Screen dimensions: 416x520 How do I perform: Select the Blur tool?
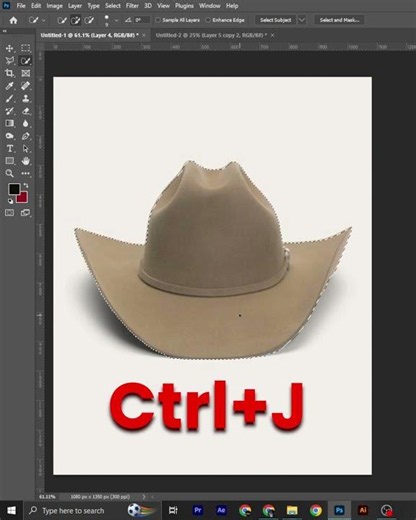pos(26,124)
